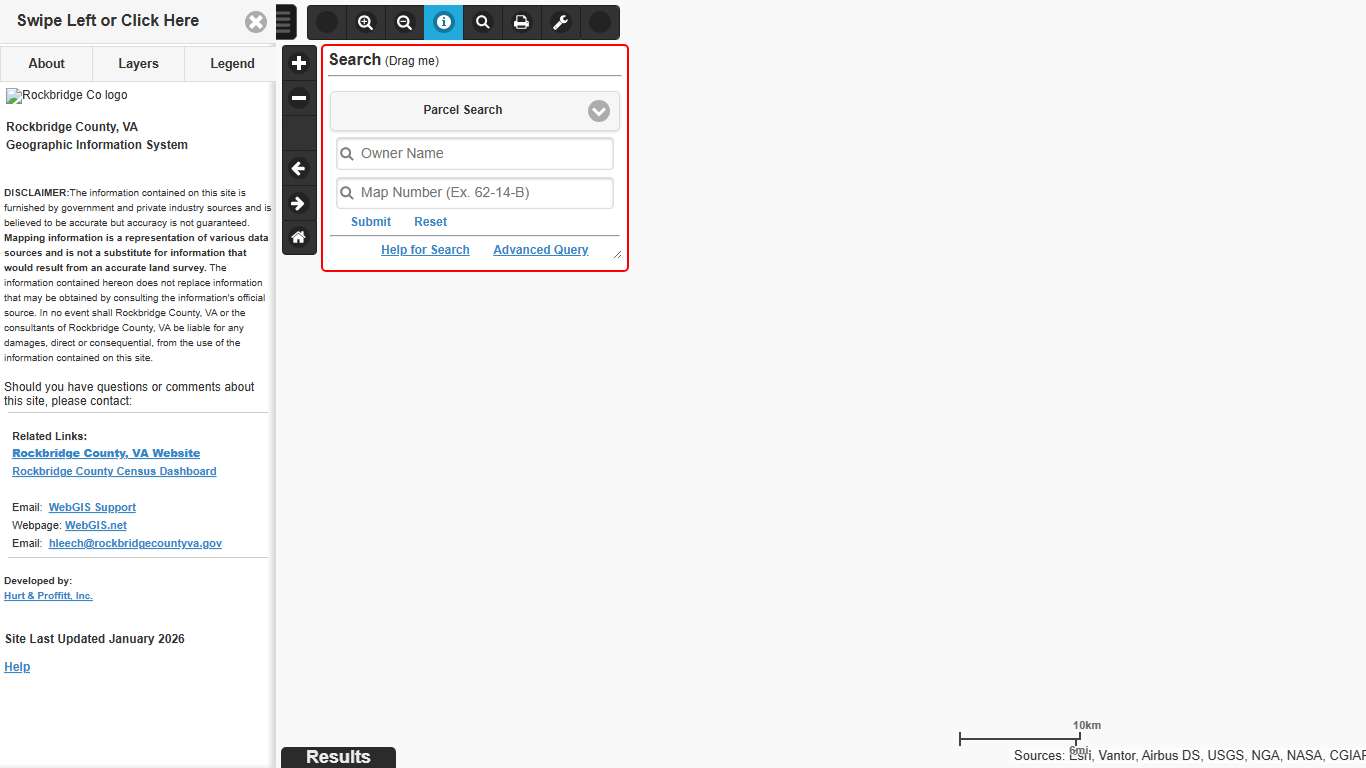This screenshot has width=1366, height=768.
Task: Select the zoom-in magnifier tool
Action: pos(366,22)
